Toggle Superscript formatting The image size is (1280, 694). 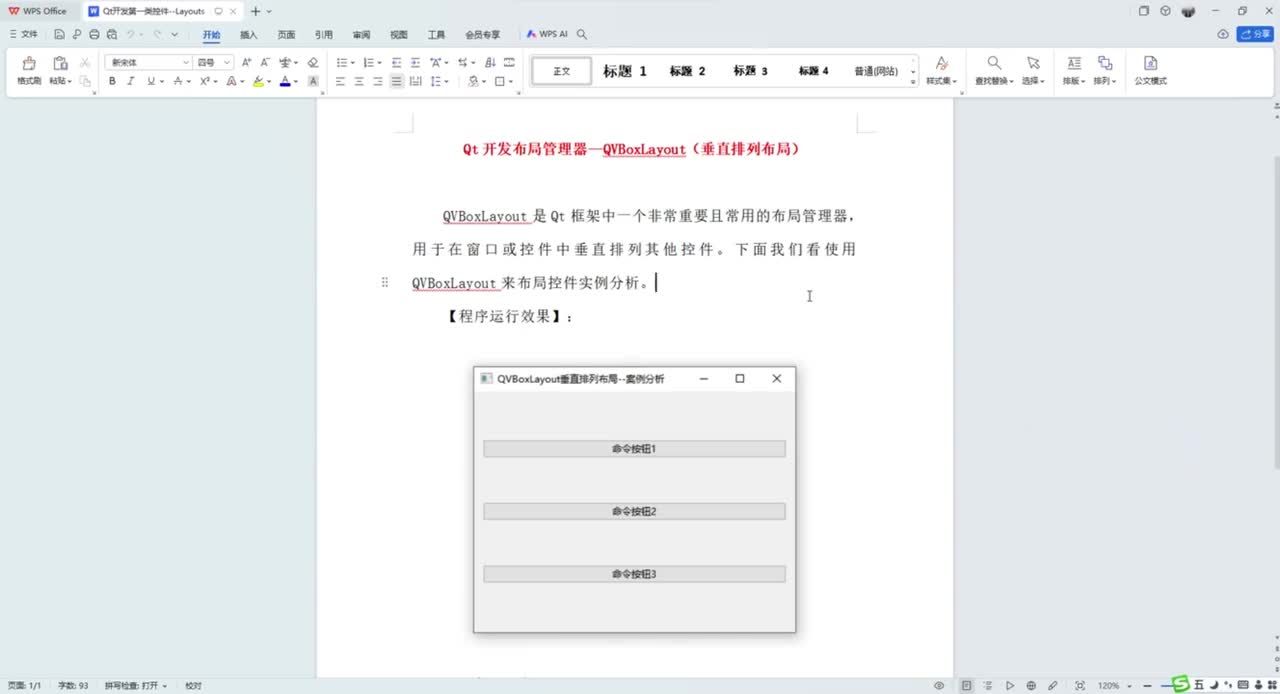pyautogui.click(x=204, y=81)
